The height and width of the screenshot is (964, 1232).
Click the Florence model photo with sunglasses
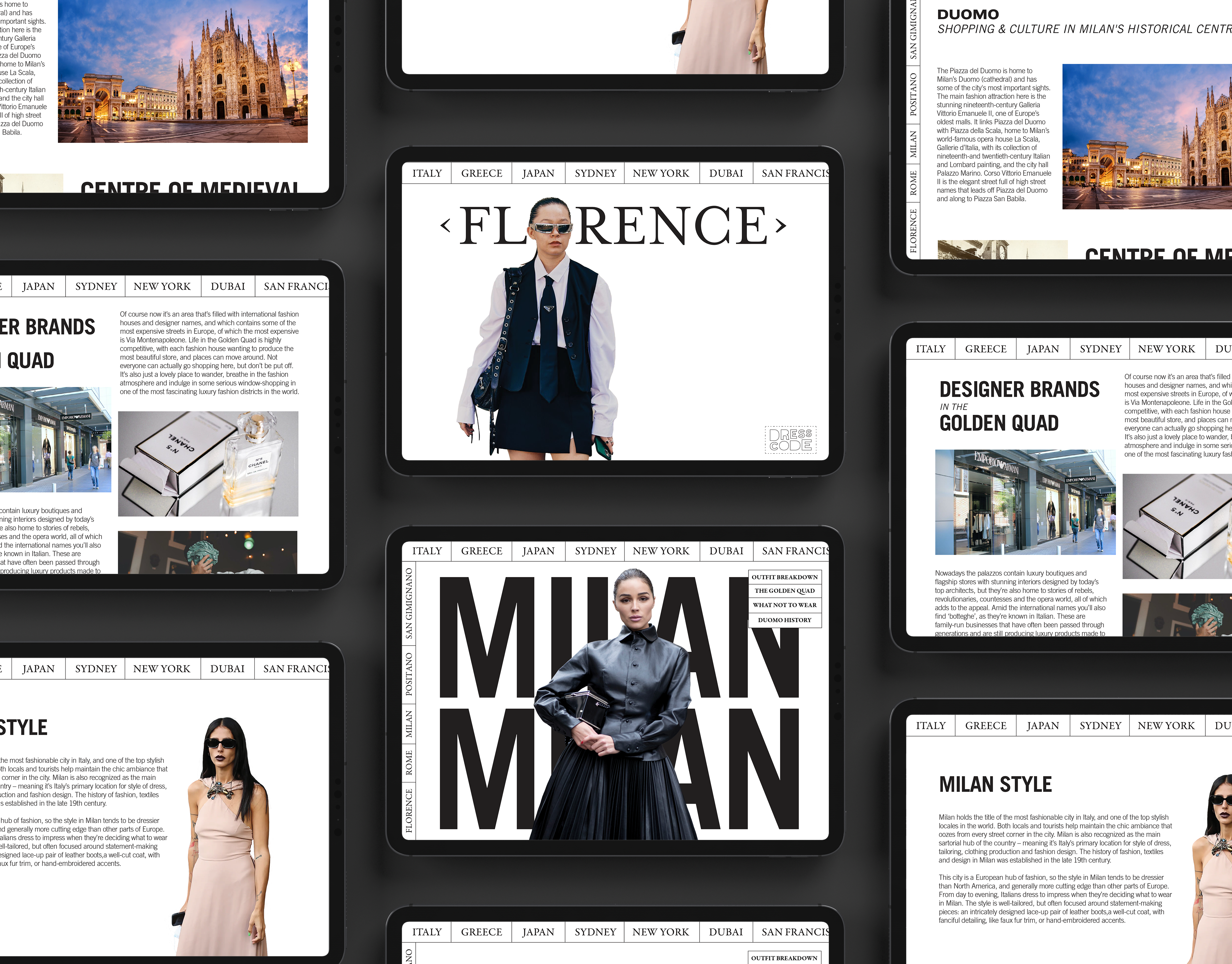click(539, 328)
